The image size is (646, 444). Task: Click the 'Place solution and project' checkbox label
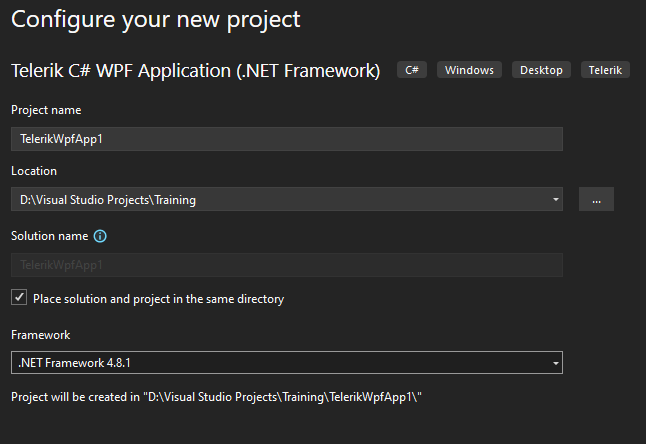click(x=158, y=299)
